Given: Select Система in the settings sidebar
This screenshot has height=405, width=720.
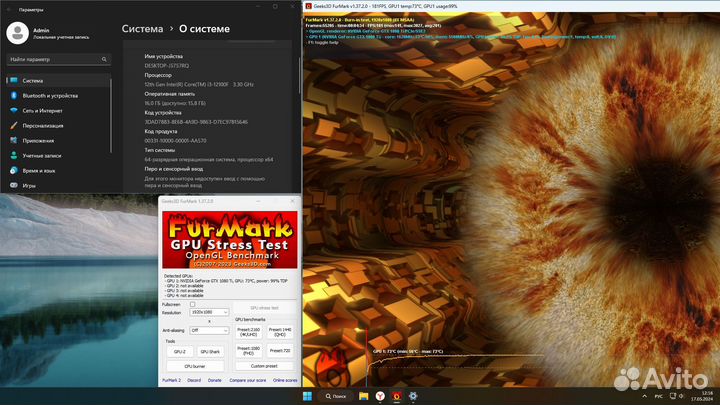Looking at the screenshot, I should (x=33, y=79).
